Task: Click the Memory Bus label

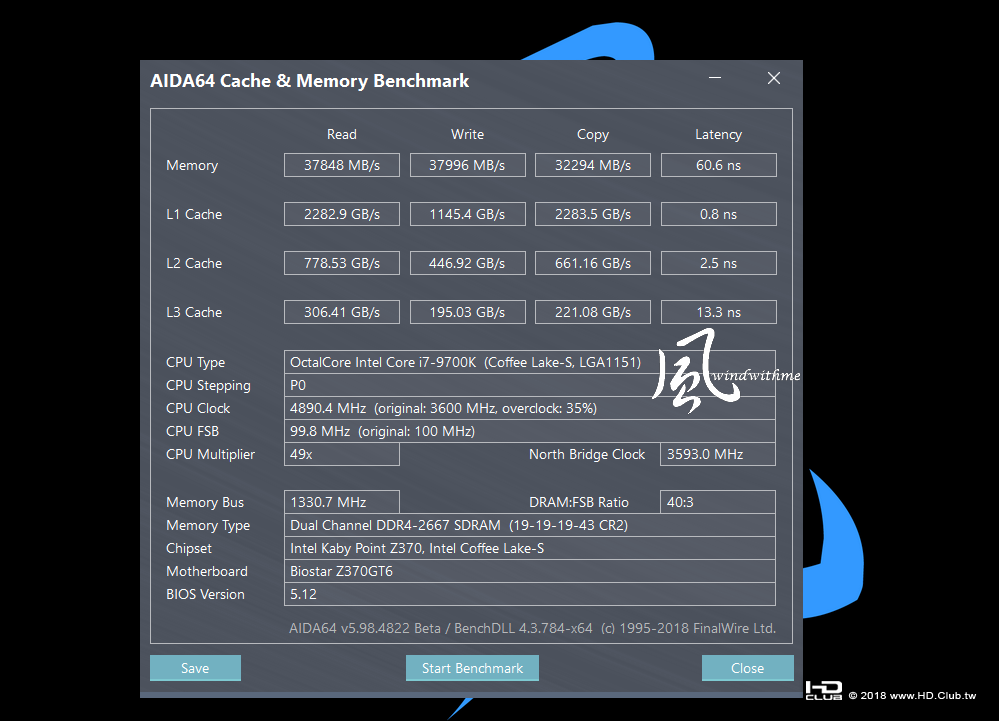Action: point(205,503)
